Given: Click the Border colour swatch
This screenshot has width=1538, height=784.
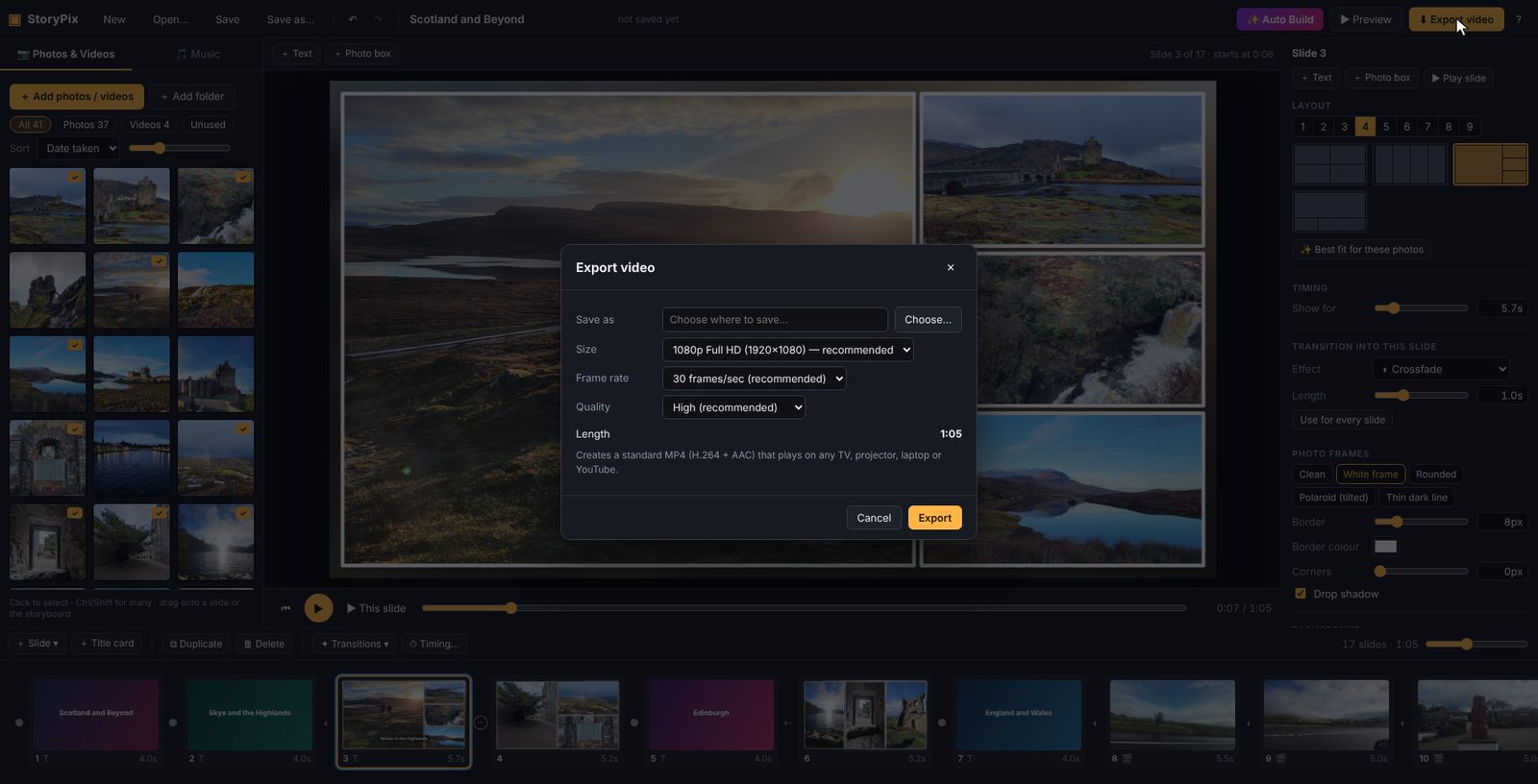Looking at the screenshot, I should tap(1385, 547).
